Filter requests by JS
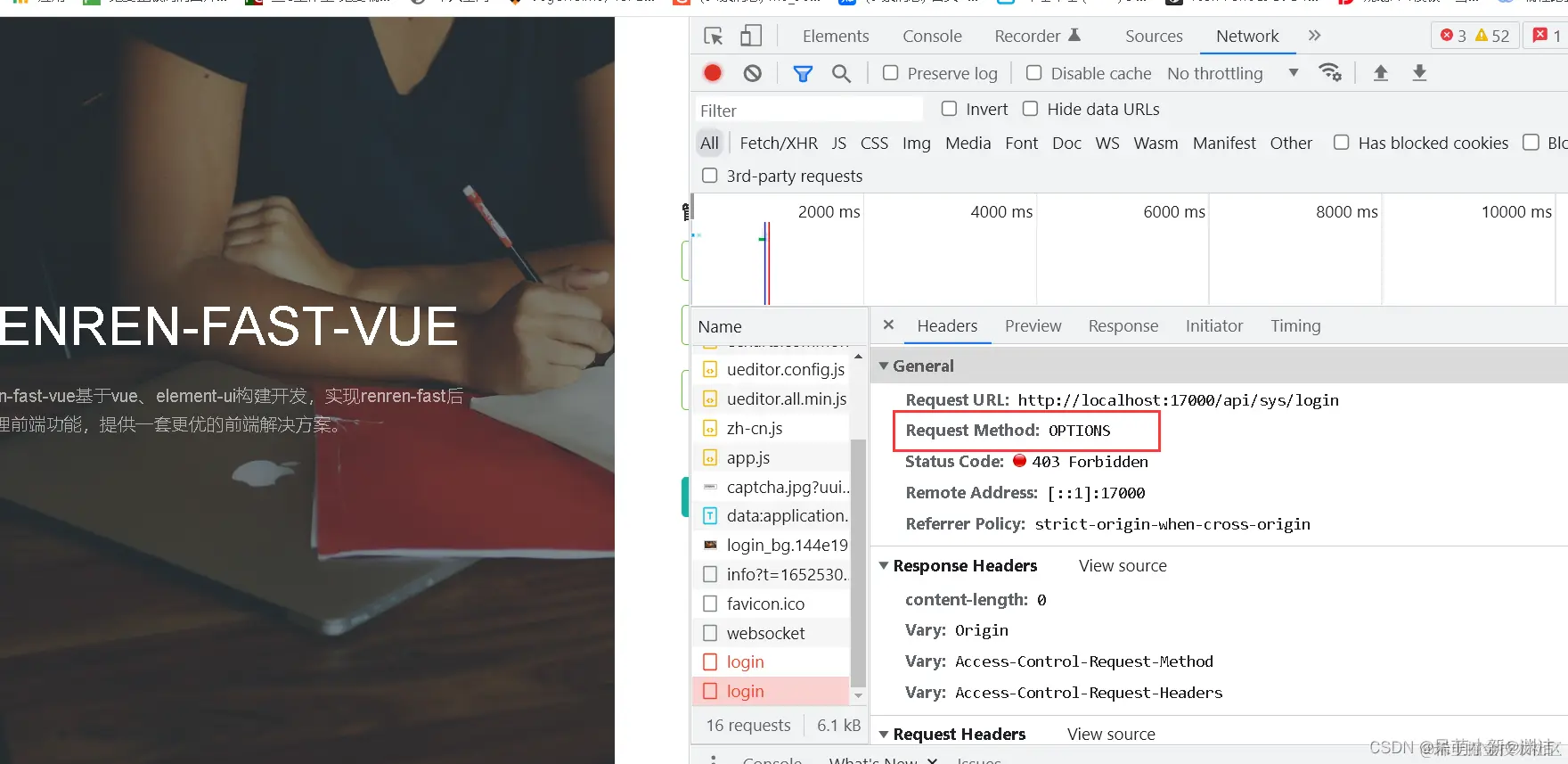This screenshot has width=1568, height=764. point(839,143)
